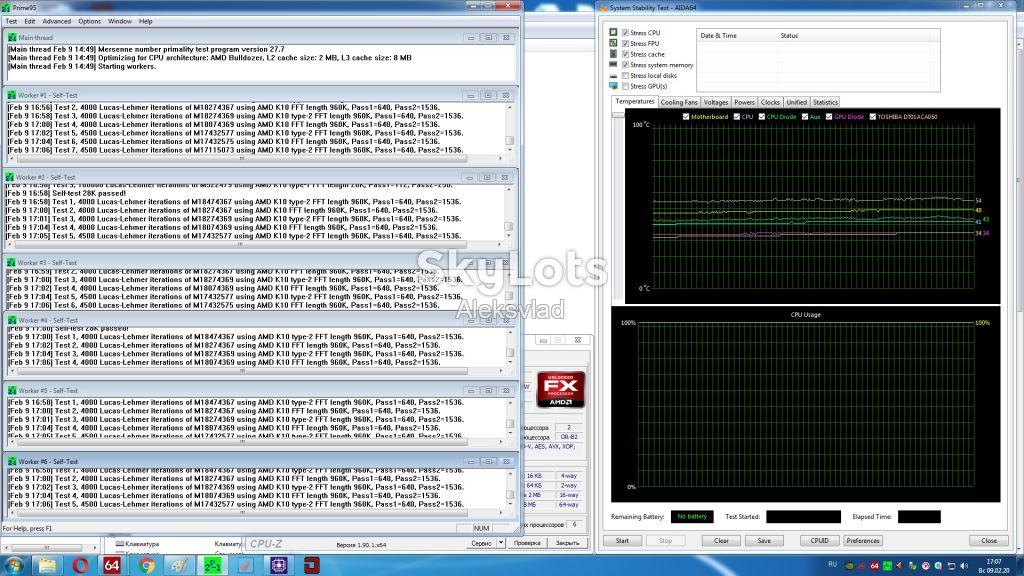Viewport: 1024px width, 576px height.
Task: Click the Проверка button in CPU-Z
Action: tap(527, 543)
